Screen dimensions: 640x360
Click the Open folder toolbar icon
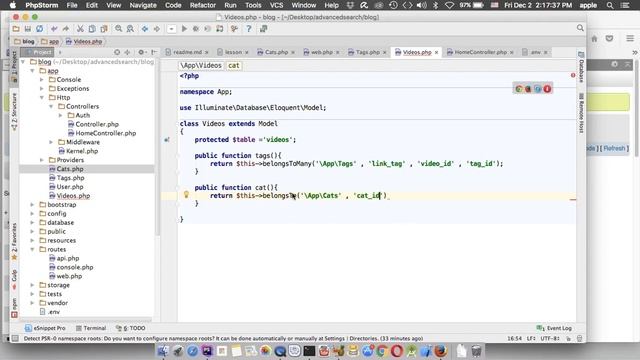[16, 29]
